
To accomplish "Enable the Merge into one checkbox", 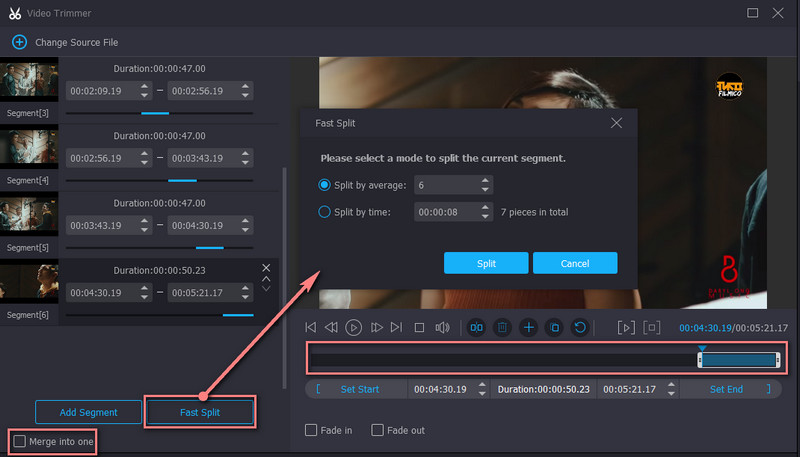I will point(20,441).
